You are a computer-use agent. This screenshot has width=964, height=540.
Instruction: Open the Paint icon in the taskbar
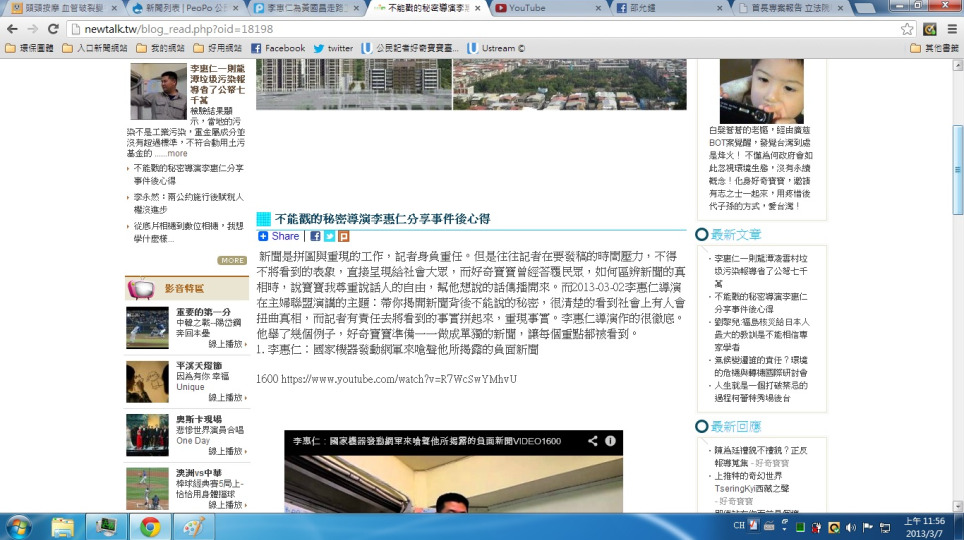193,527
